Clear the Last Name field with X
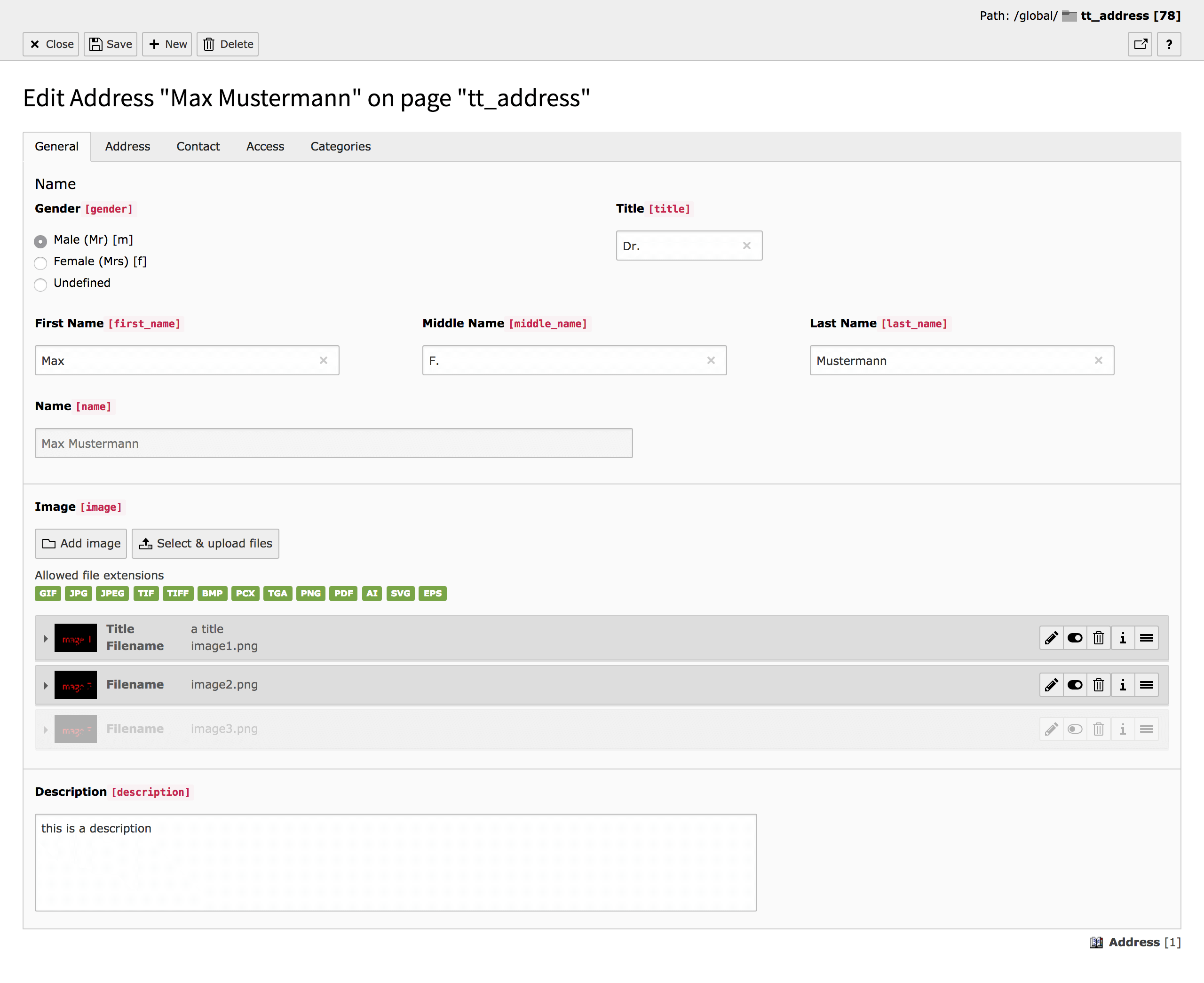 tap(1098, 361)
